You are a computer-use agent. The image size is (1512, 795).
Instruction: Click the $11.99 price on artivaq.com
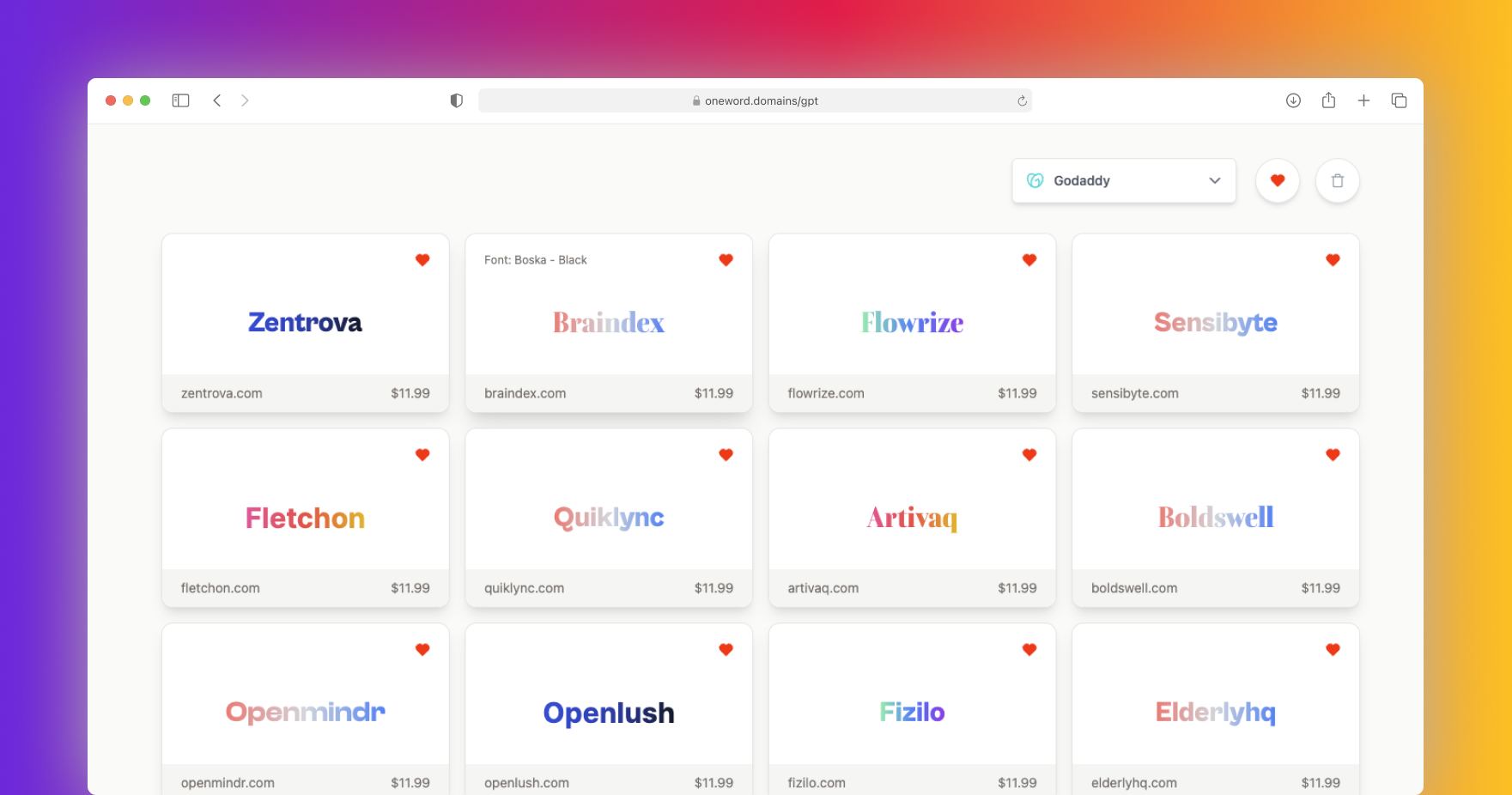pyautogui.click(x=1017, y=588)
